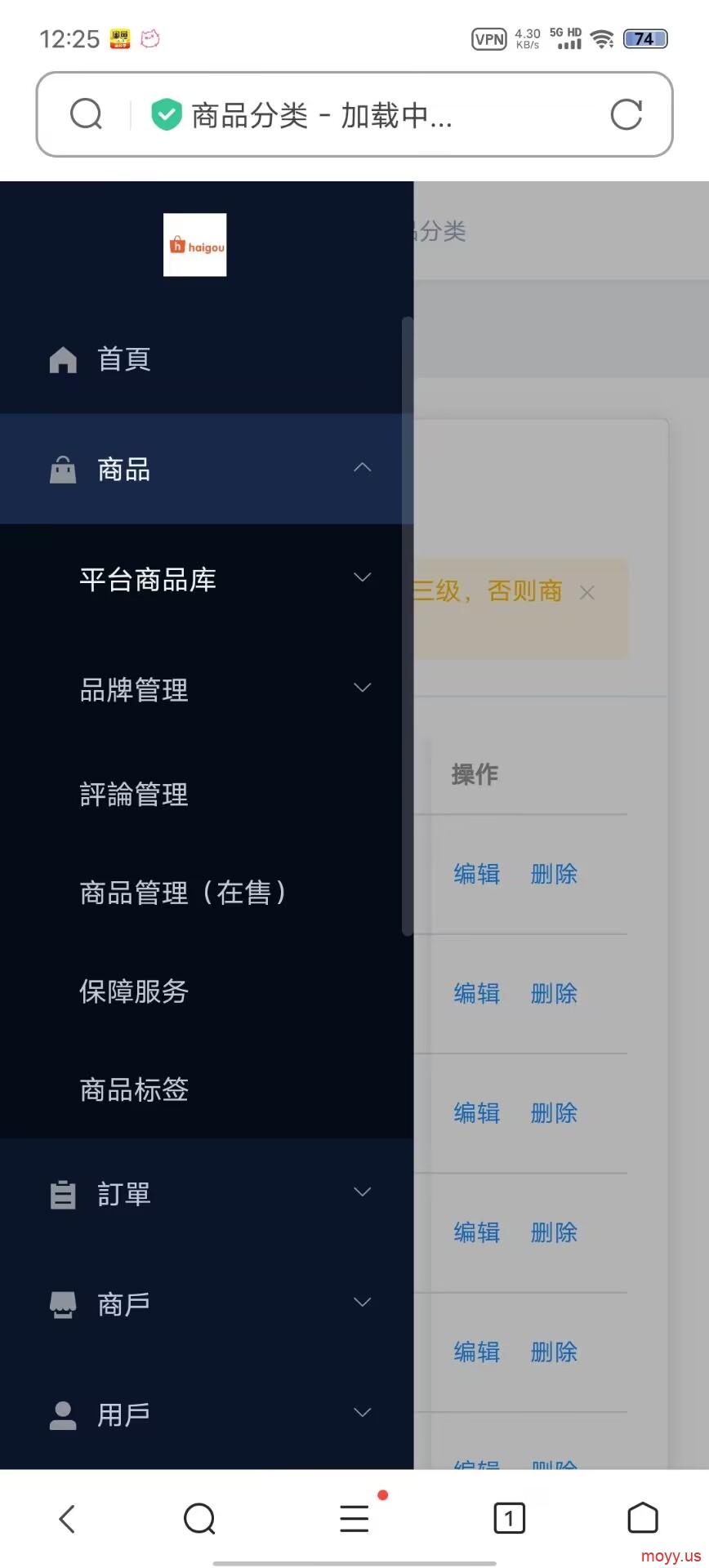Tap the haigou logo in sidebar

coord(194,245)
